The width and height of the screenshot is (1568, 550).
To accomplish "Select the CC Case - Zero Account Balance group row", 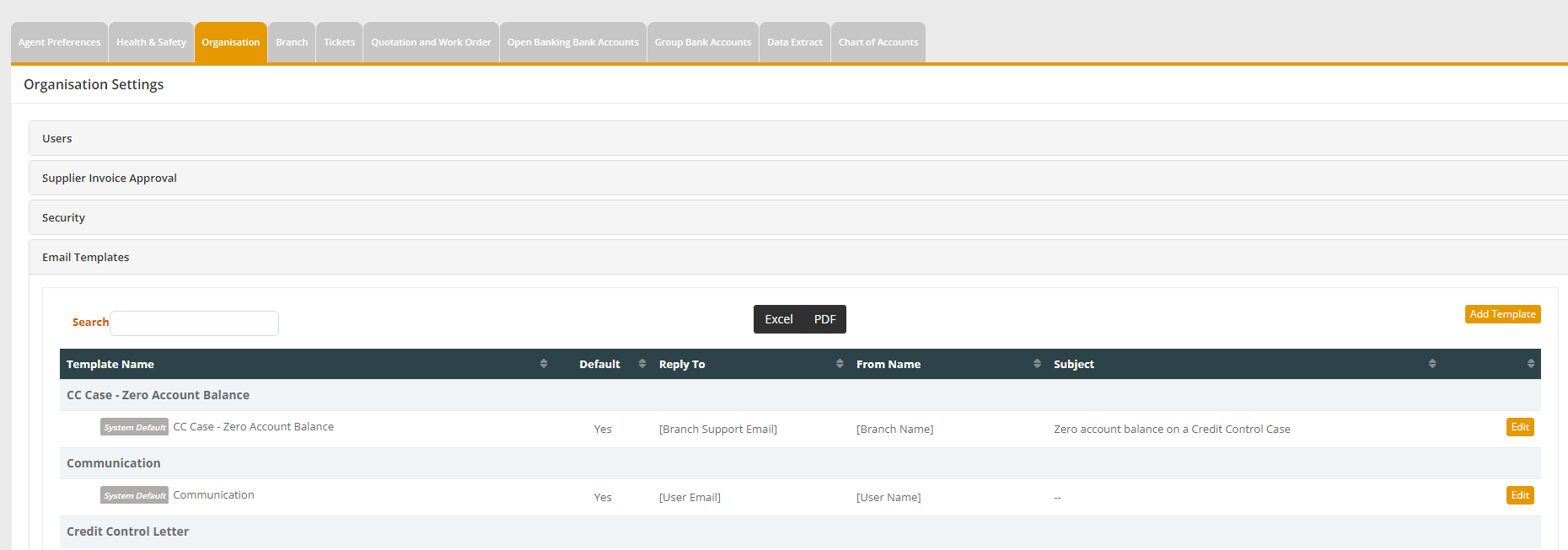I will click(800, 395).
